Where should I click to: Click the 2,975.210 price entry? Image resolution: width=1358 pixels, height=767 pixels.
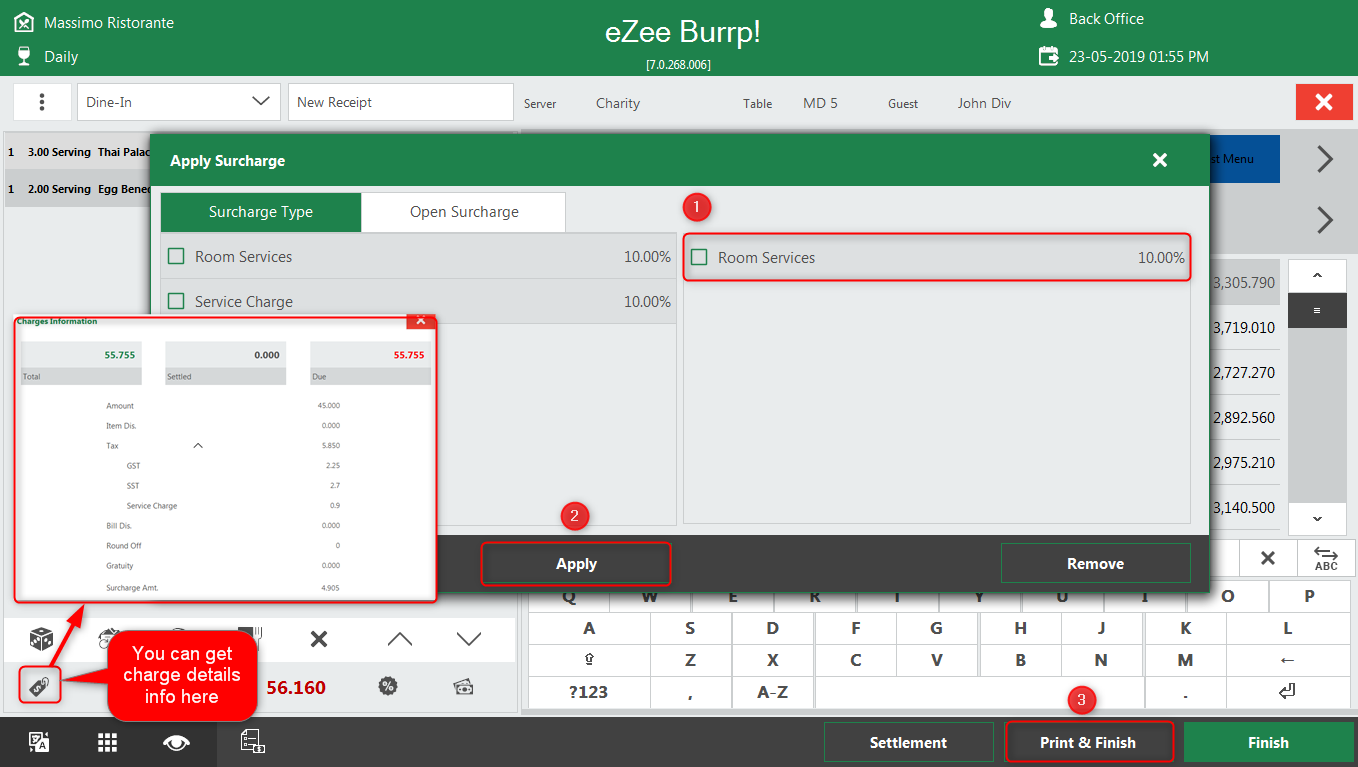tap(1243, 463)
